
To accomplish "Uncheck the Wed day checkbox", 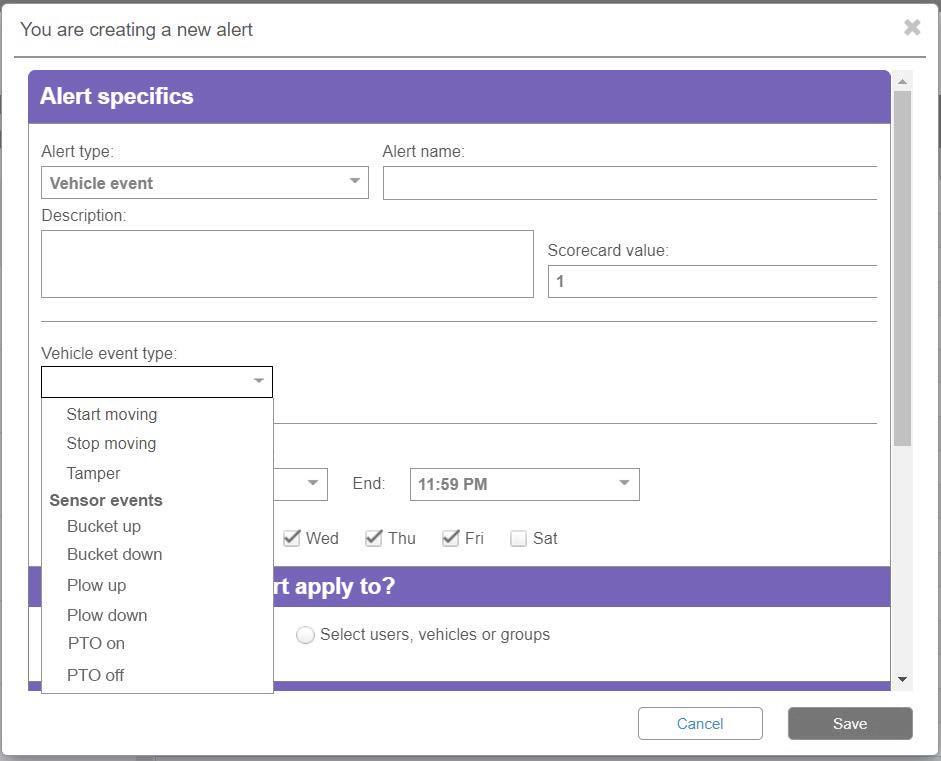I will (x=292, y=538).
